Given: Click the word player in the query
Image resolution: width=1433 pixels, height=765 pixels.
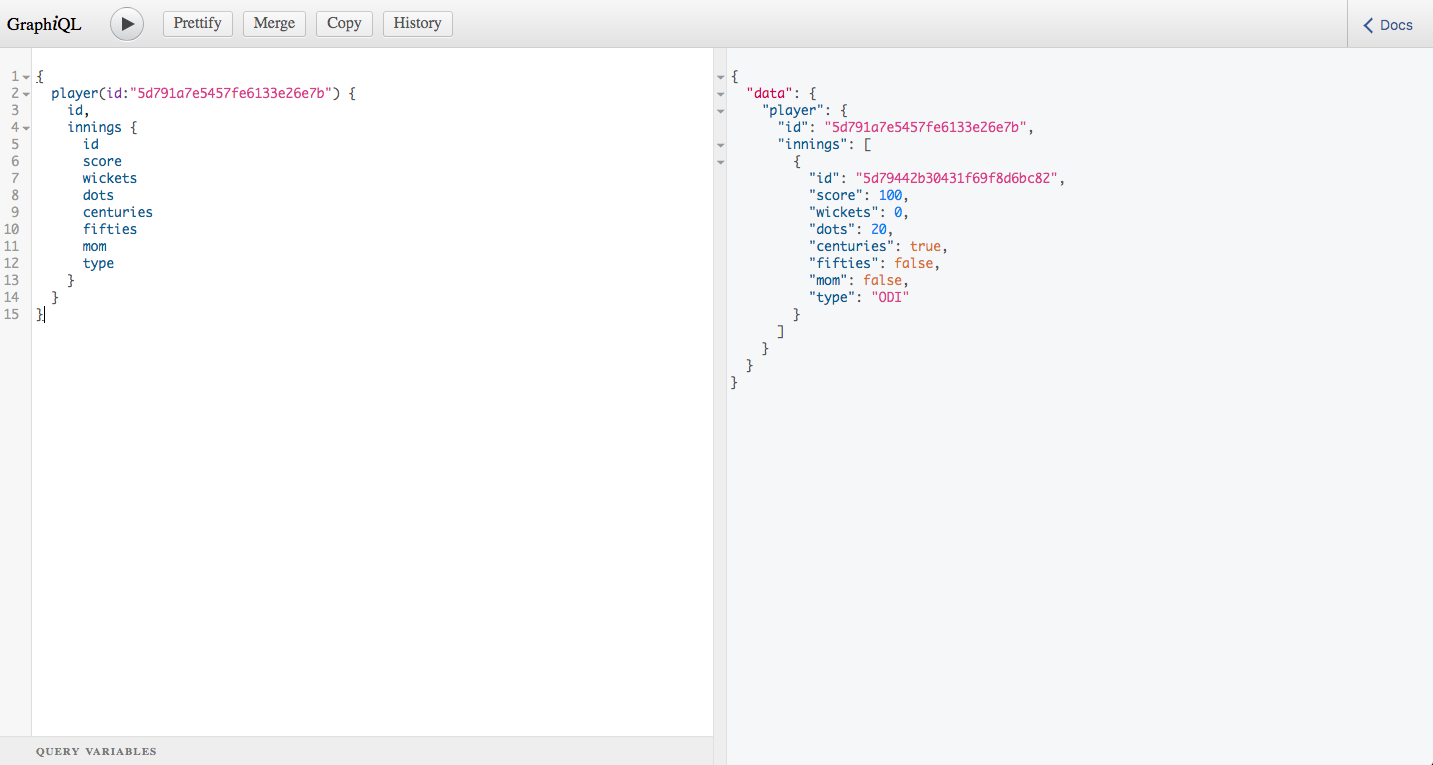Looking at the screenshot, I should [75, 93].
